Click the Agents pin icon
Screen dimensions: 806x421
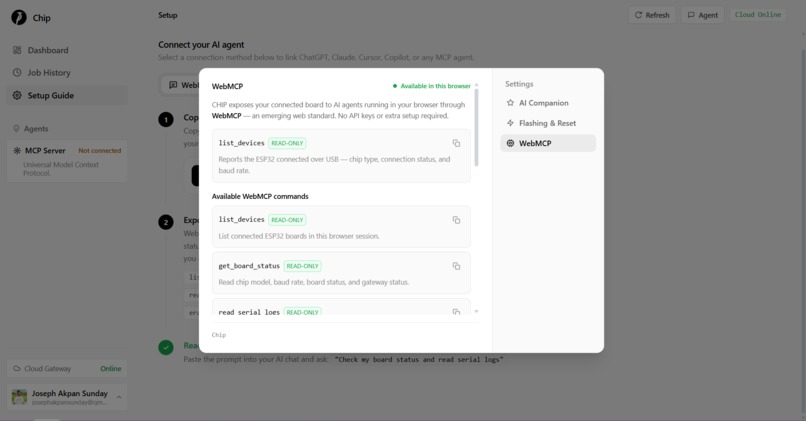click(x=16, y=129)
